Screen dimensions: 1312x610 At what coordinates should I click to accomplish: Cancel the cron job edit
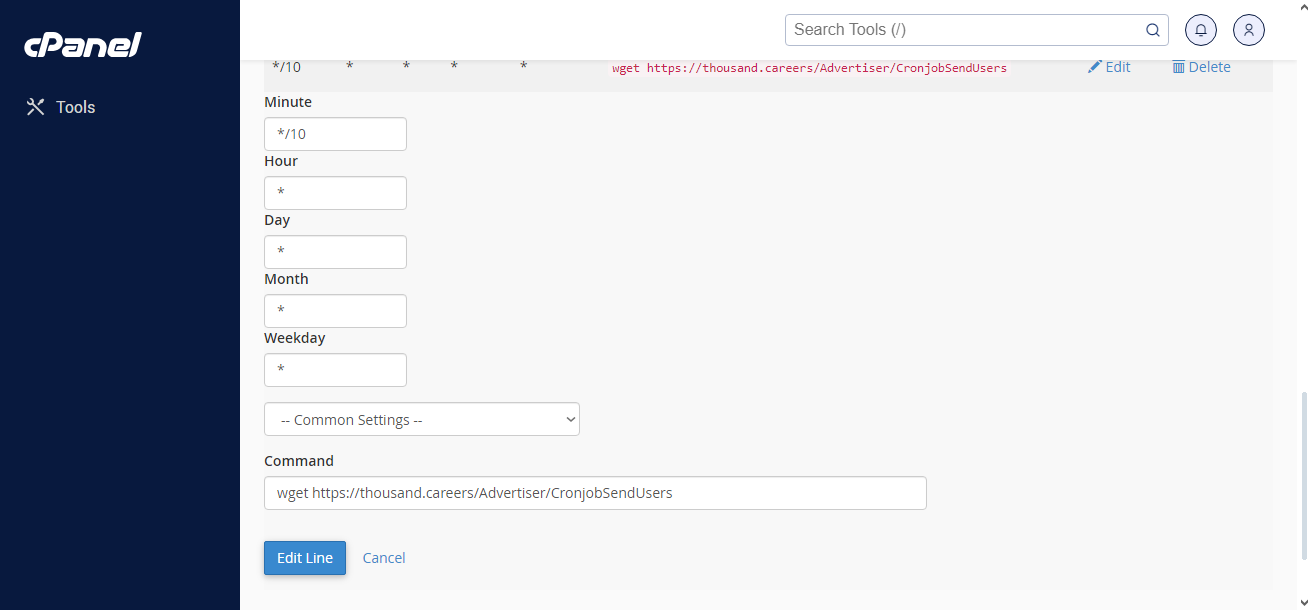pos(384,558)
